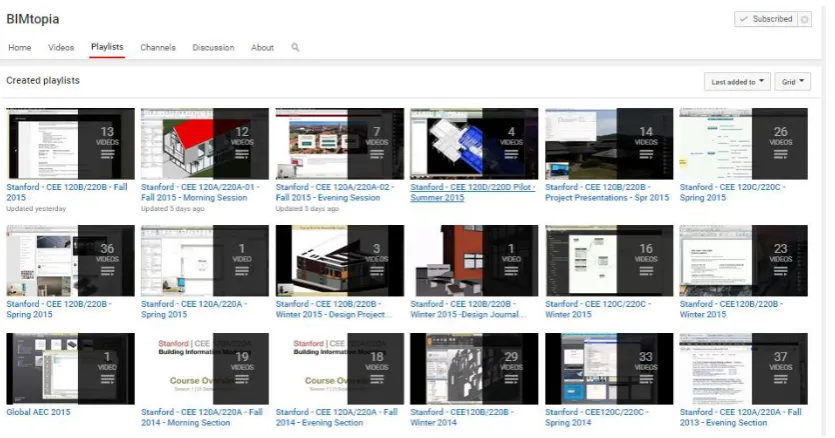835x438 pixels.
Task: Click the notification settings icon beside Subscribed
Action: pyautogui.click(x=805, y=19)
